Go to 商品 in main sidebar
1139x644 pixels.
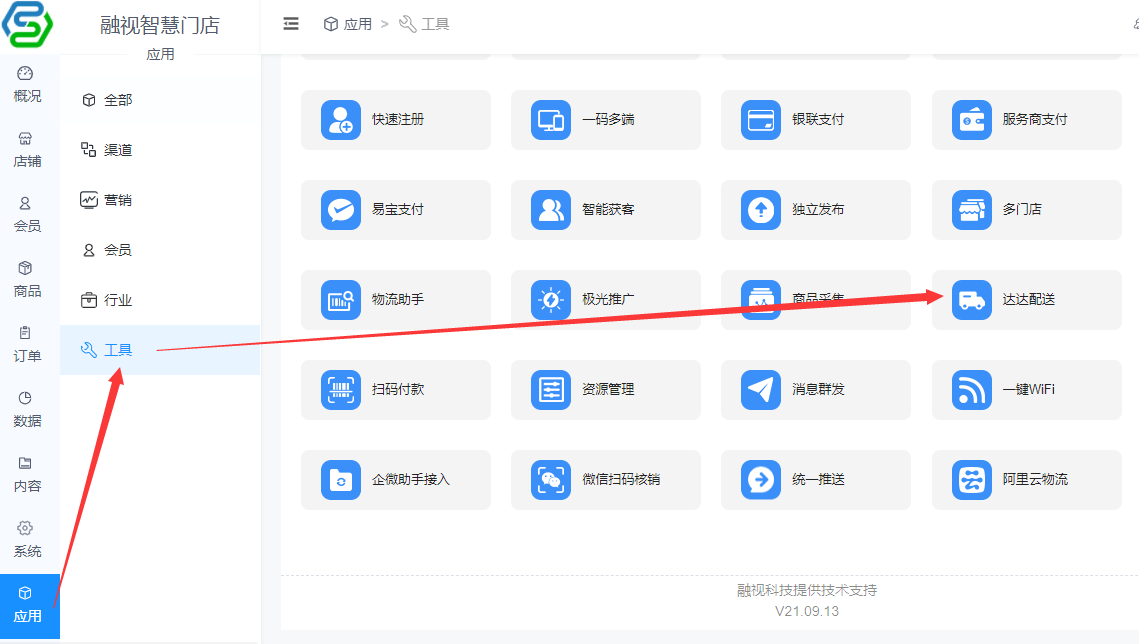coord(27,280)
